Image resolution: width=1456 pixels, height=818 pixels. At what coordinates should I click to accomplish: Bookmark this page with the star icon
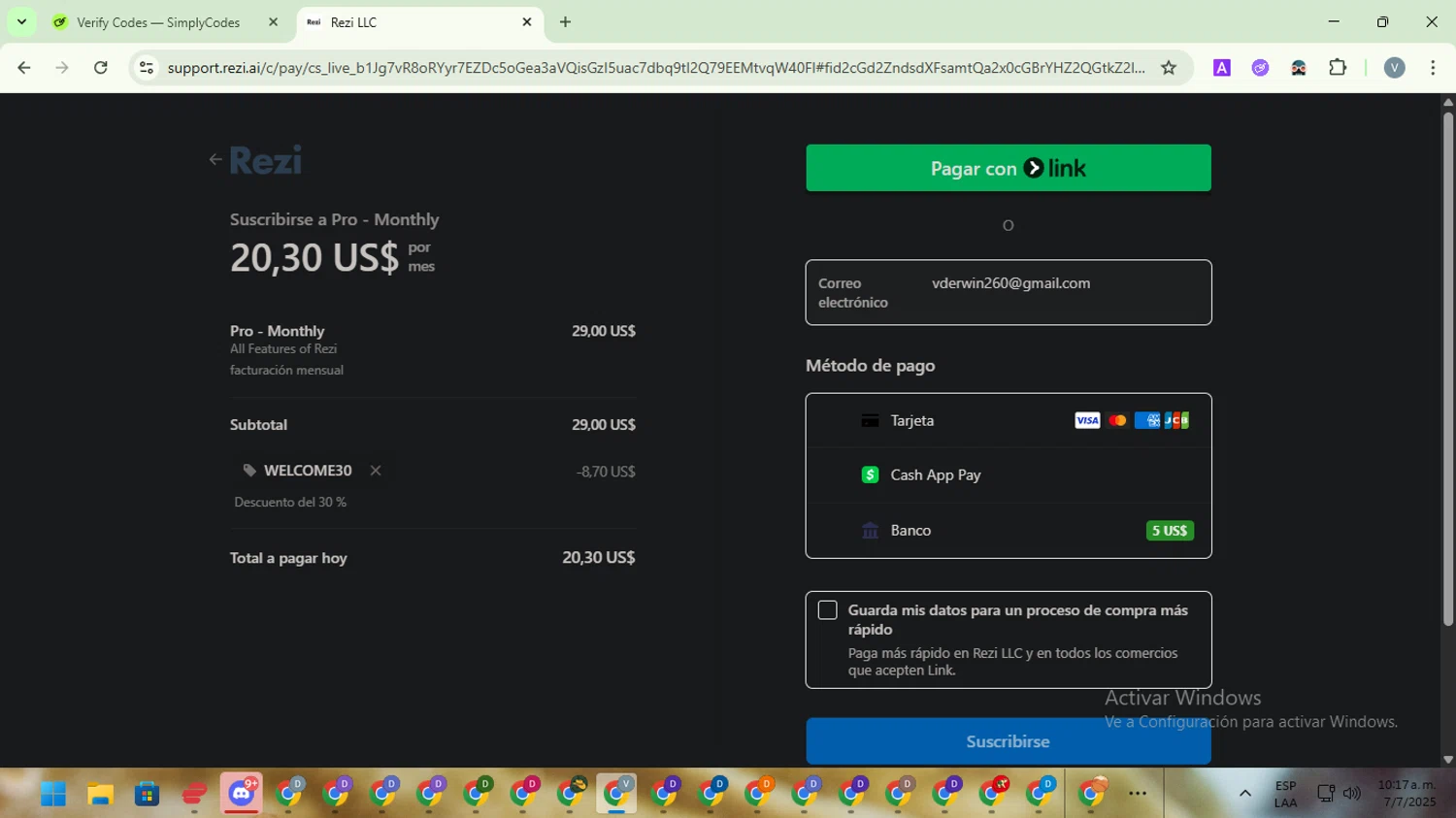[1169, 68]
